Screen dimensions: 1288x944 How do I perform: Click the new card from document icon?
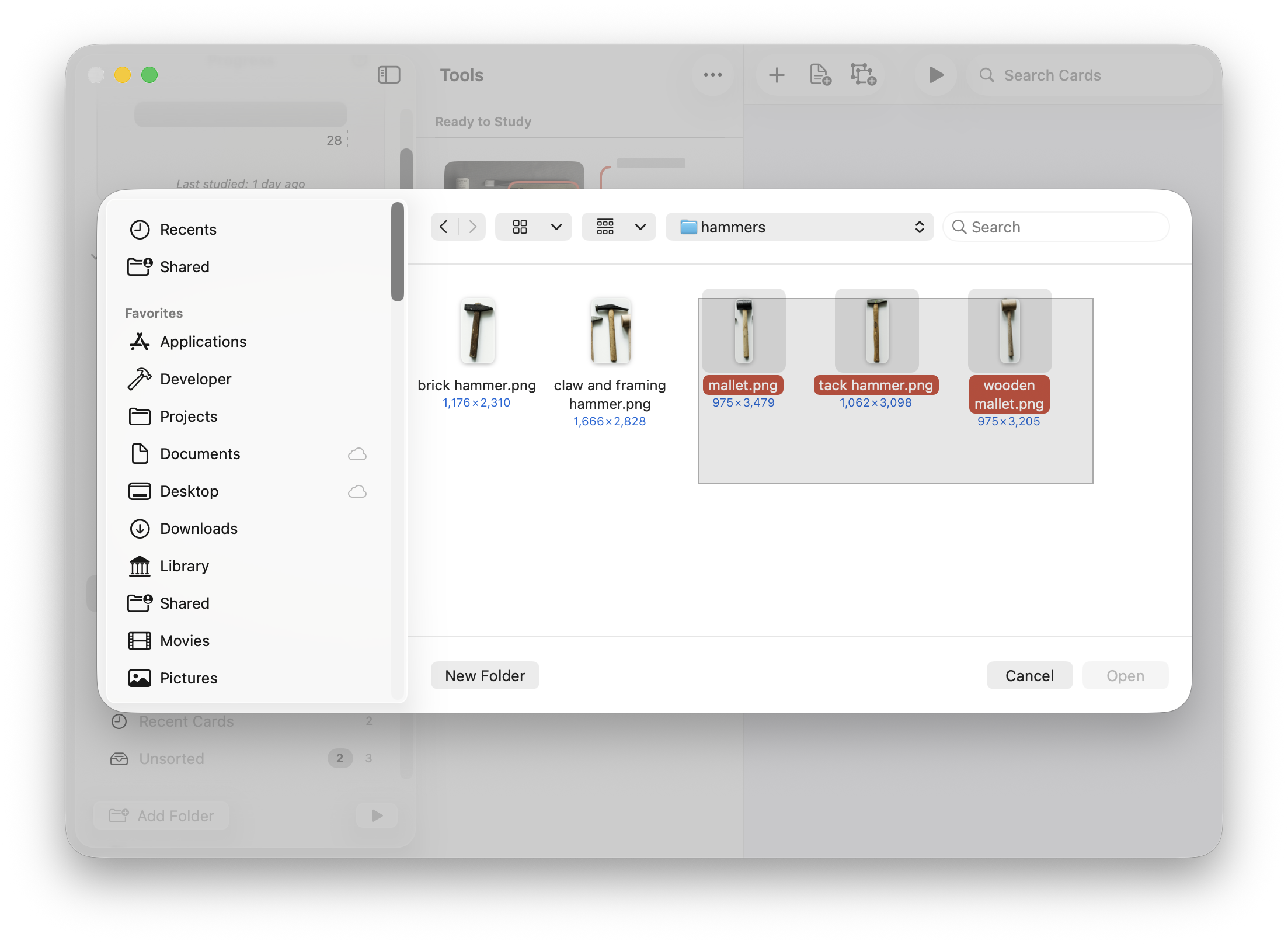tap(820, 75)
